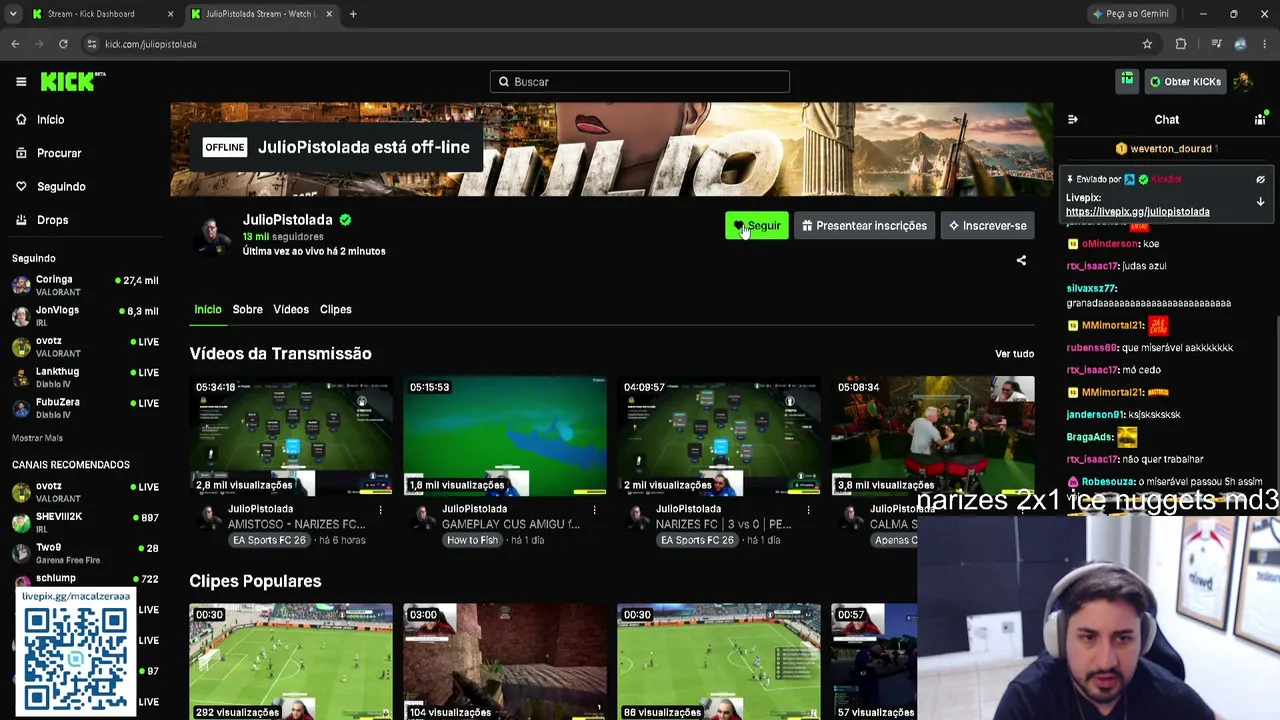Viewport: 1280px width, 720px height.
Task: Click the Buscar search field
Action: coord(640,82)
